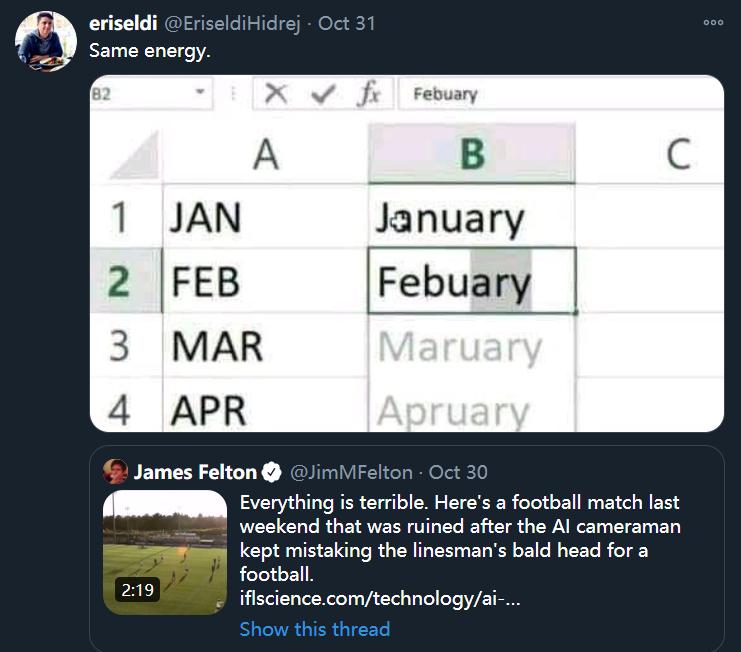The width and height of the screenshot is (741, 652).
Task: Click the @JimMFelton handle
Action: click(351, 472)
